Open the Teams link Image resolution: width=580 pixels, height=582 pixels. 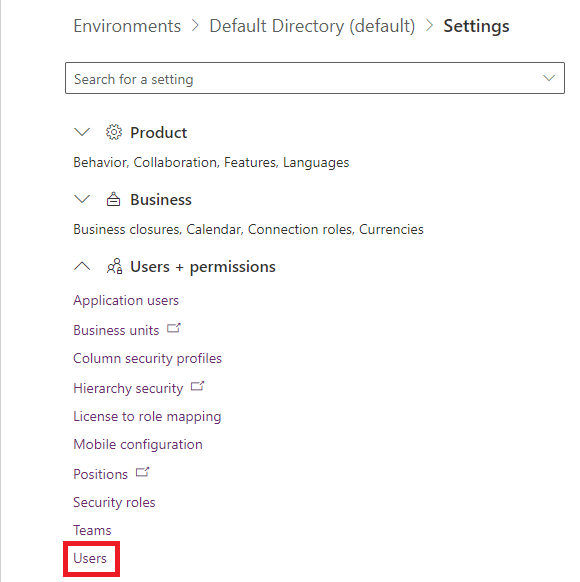tap(92, 530)
